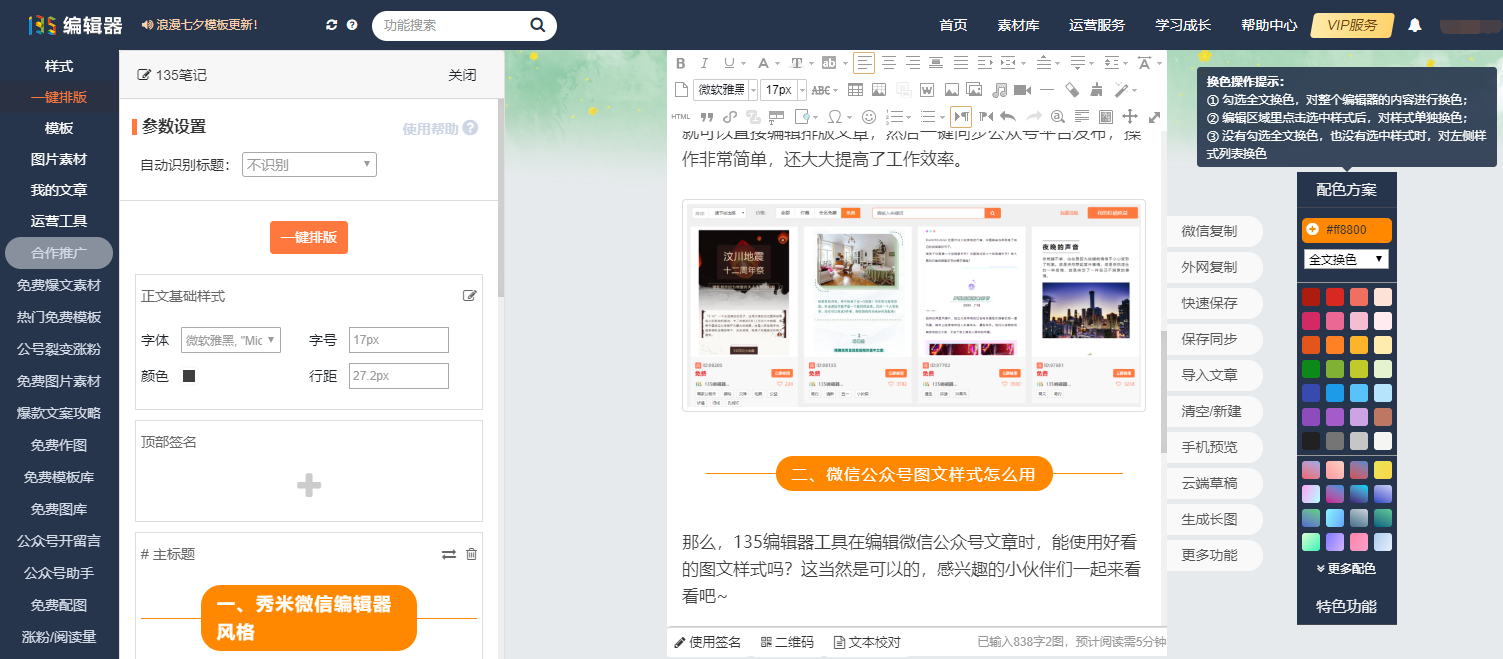Viewport: 1503px width, 659px height.
Task: Click the refresh icon near the search box
Action: click(x=332, y=24)
